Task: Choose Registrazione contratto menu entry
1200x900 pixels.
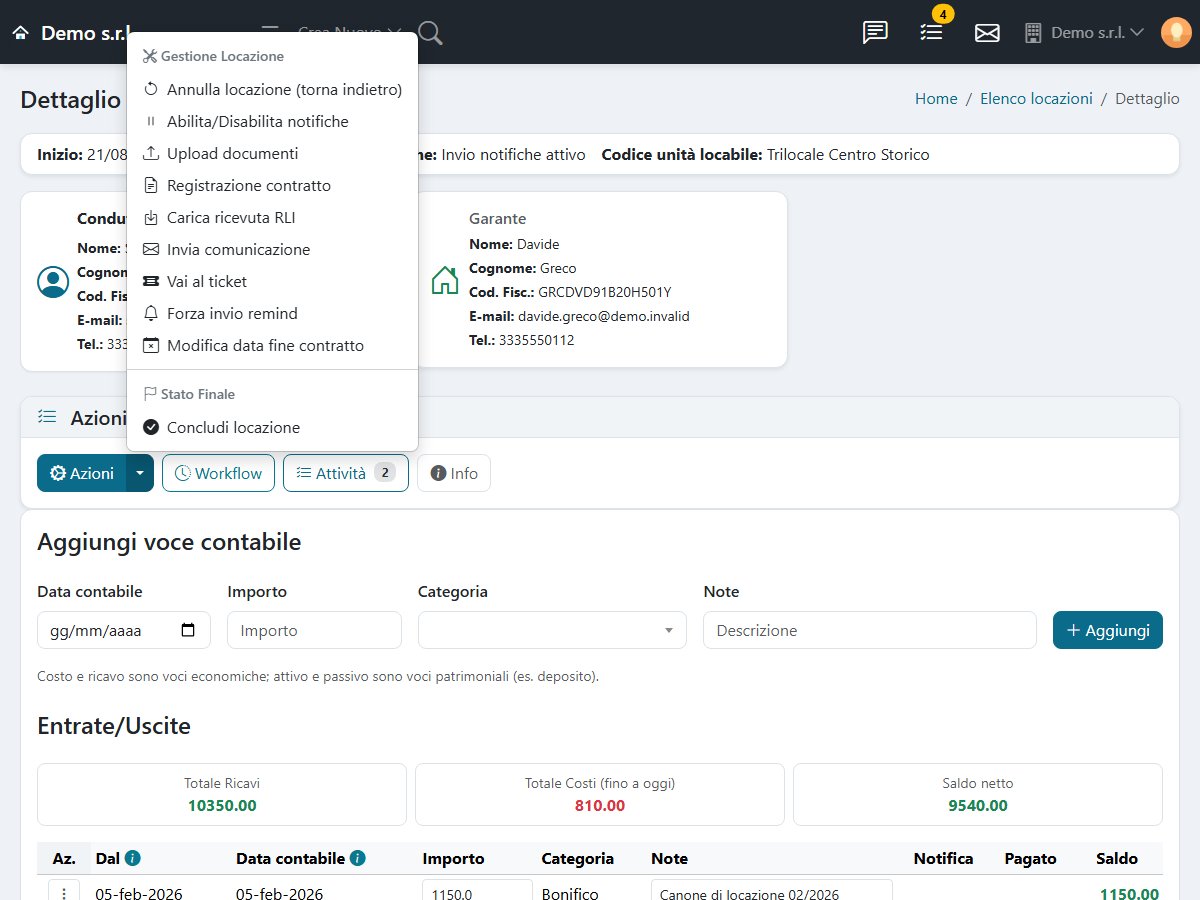Action: pyautogui.click(x=272, y=186)
